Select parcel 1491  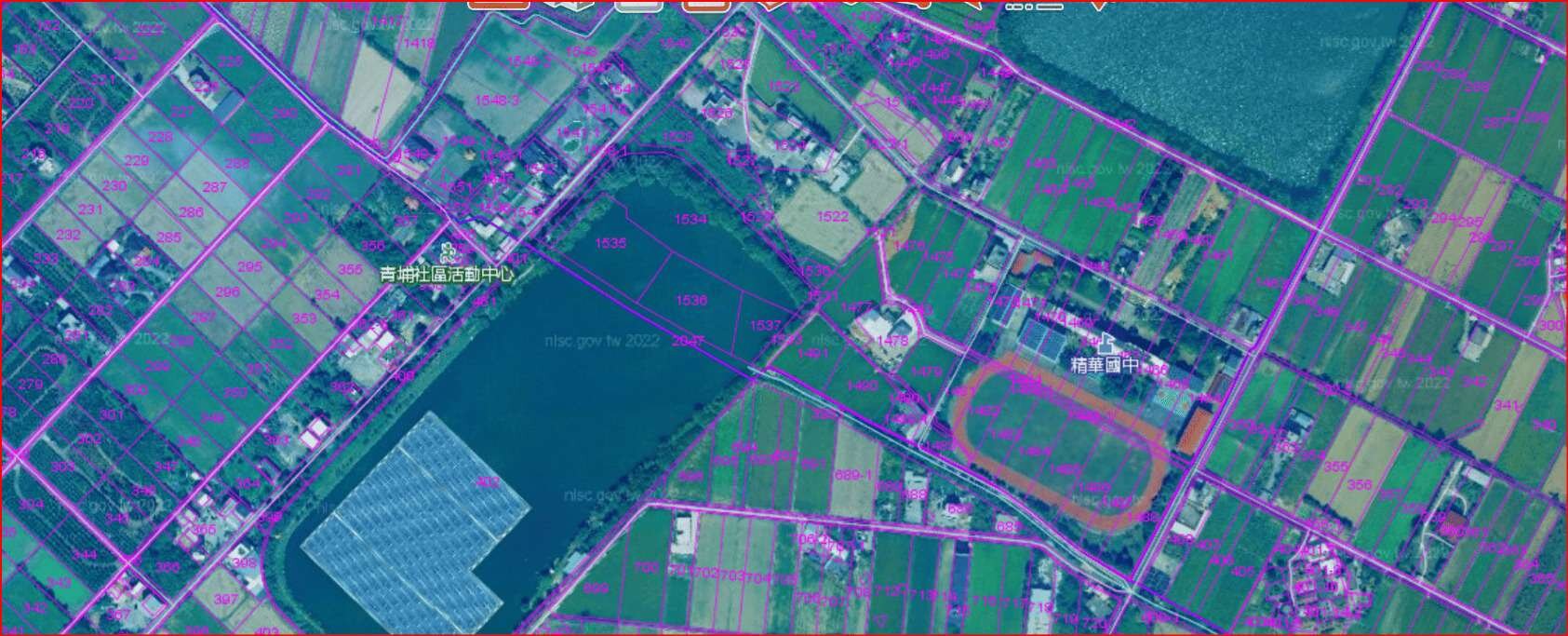click(x=812, y=354)
